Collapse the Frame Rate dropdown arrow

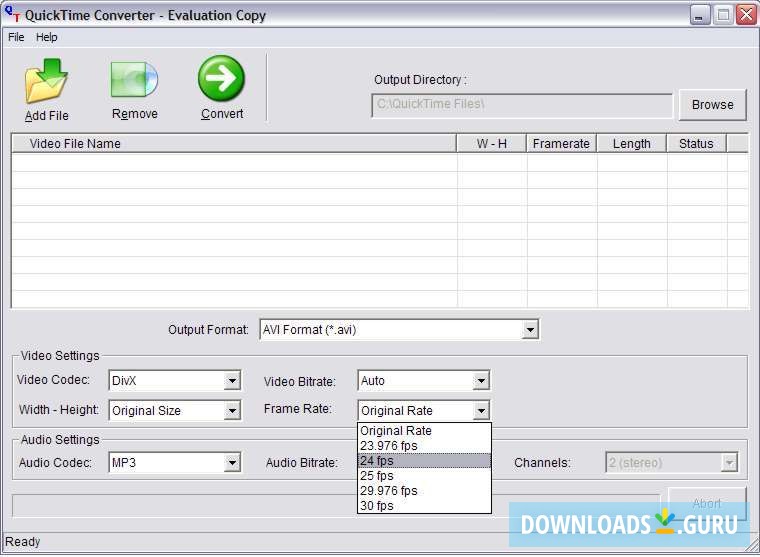(x=481, y=411)
